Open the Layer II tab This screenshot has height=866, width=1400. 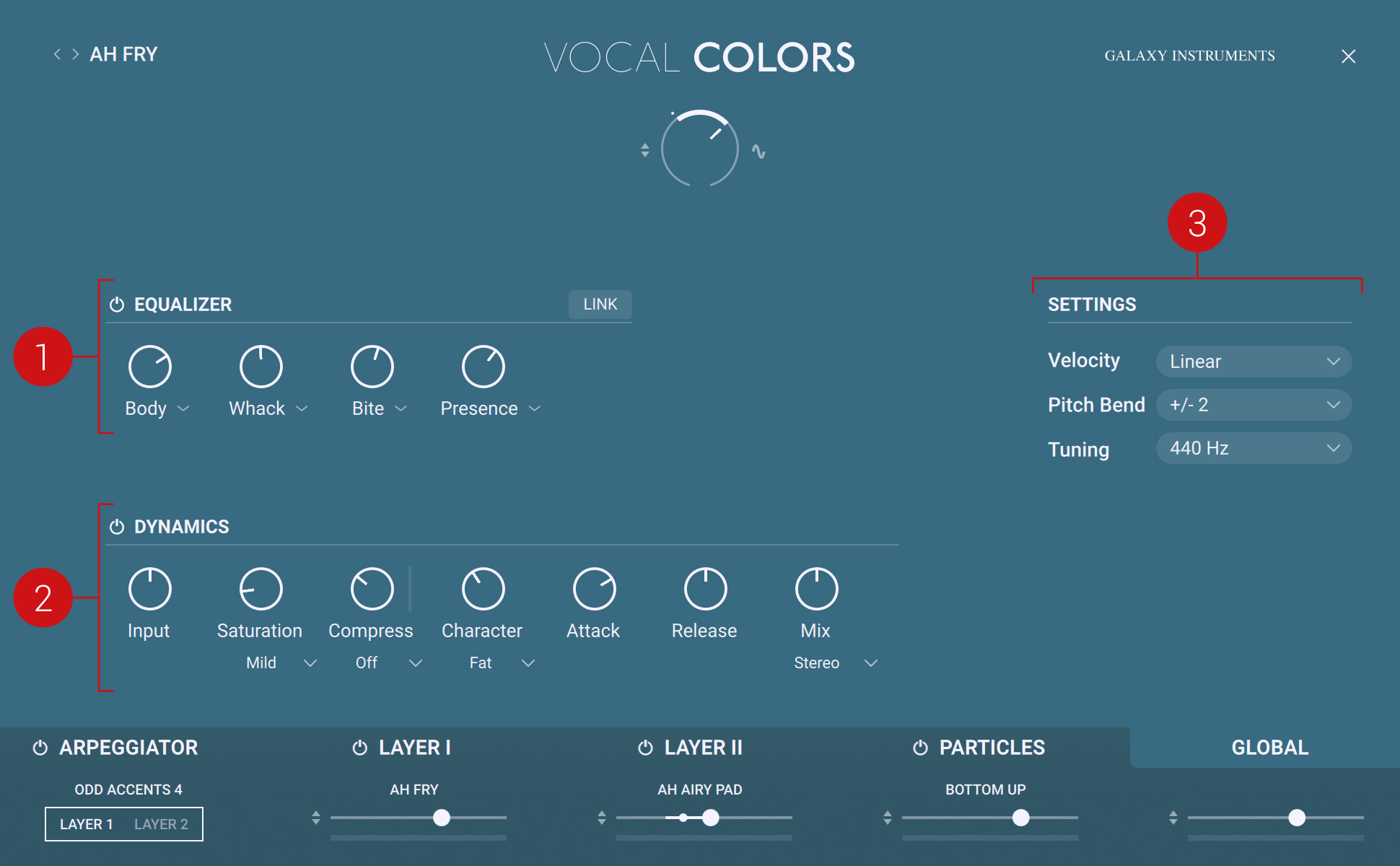(703, 748)
